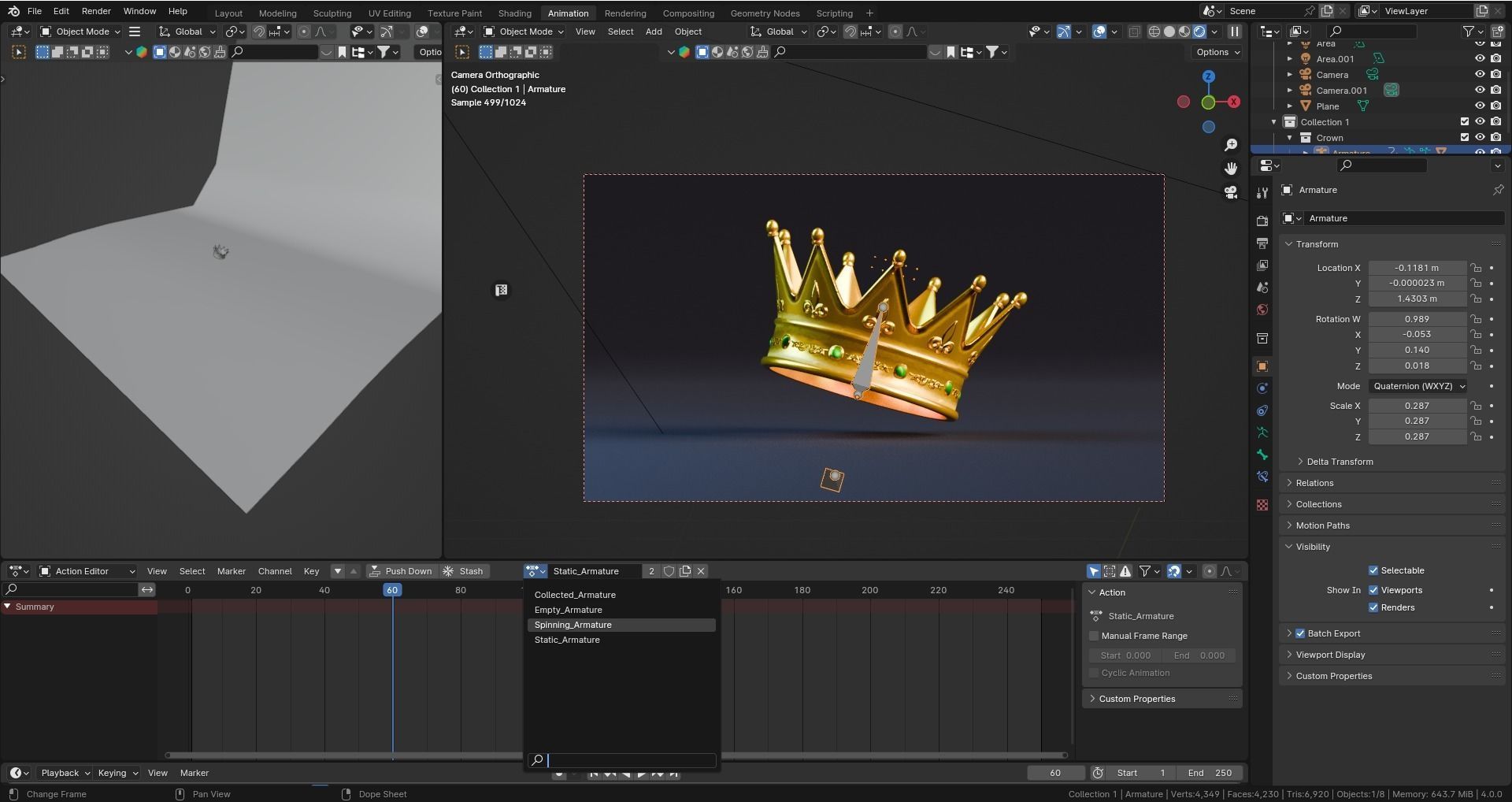Expand the Relations panel
Viewport: 1512px width, 802px height.
coord(1314,483)
